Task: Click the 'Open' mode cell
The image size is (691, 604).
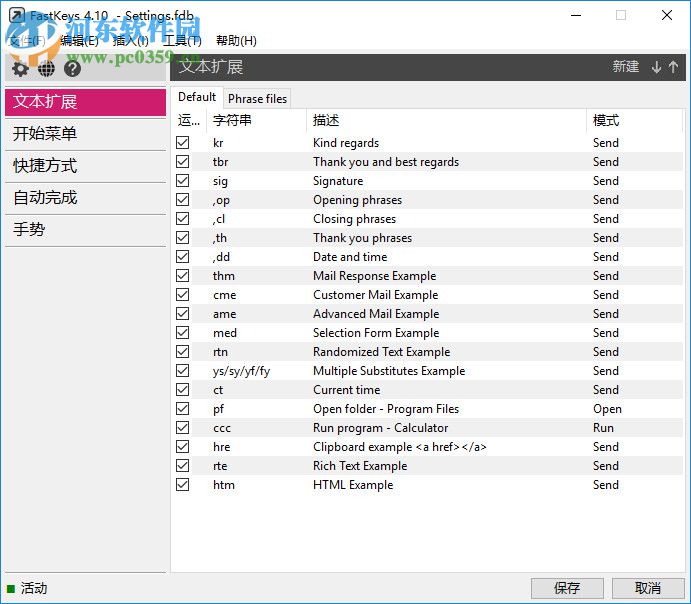Action: pos(607,409)
